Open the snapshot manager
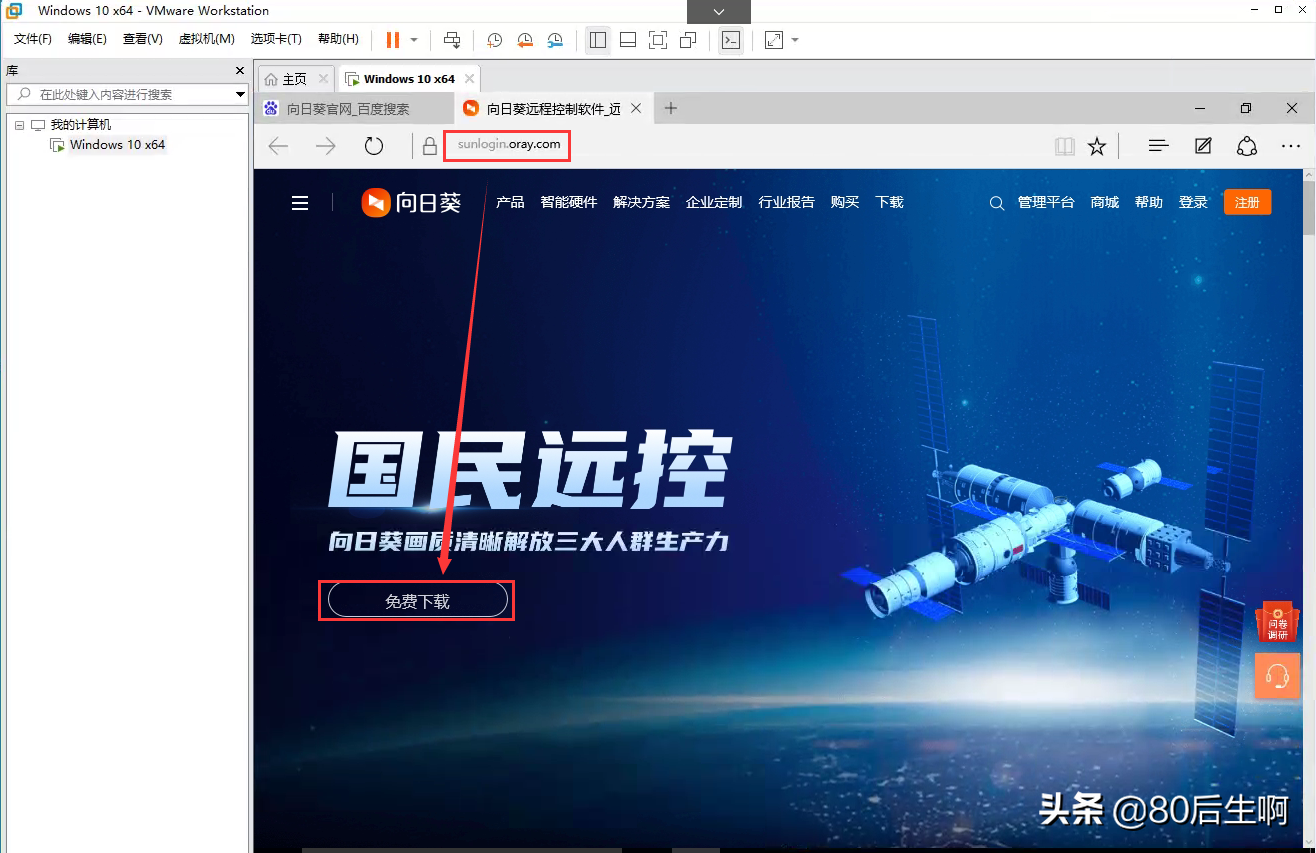Screen dimensions: 1316x853 click(555, 40)
